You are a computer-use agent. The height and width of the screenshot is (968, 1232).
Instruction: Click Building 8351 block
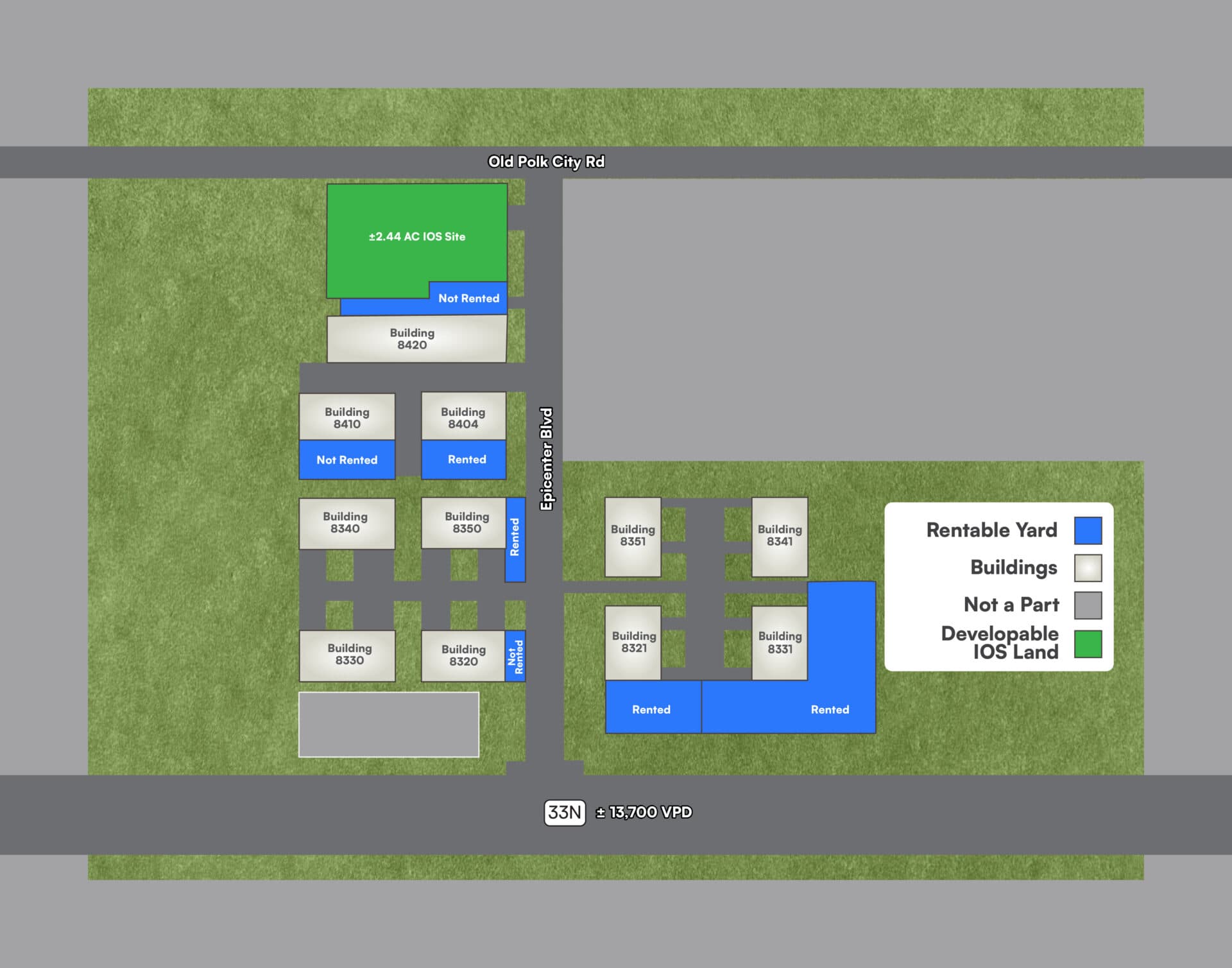[x=633, y=536]
